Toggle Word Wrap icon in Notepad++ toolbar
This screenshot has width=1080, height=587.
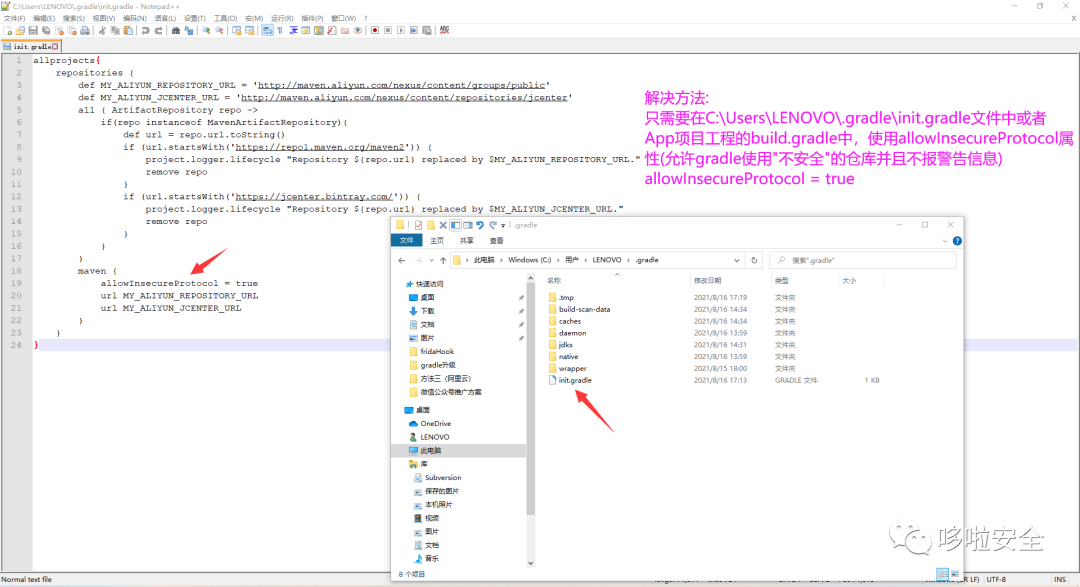point(267,30)
